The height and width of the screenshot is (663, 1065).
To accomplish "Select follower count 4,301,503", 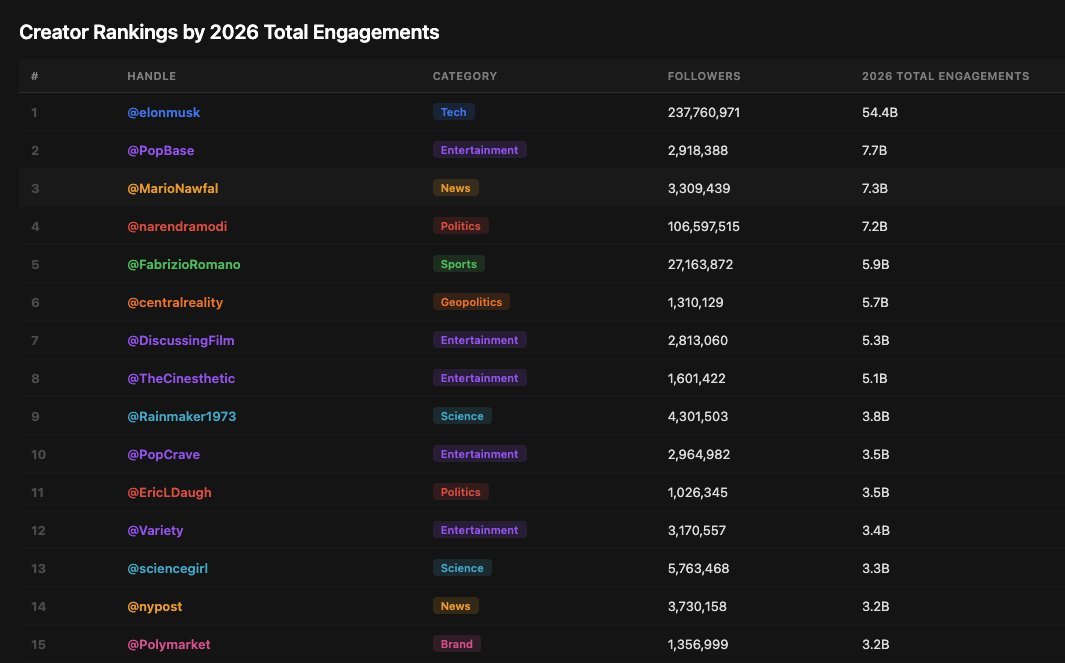I will (x=698, y=417).
